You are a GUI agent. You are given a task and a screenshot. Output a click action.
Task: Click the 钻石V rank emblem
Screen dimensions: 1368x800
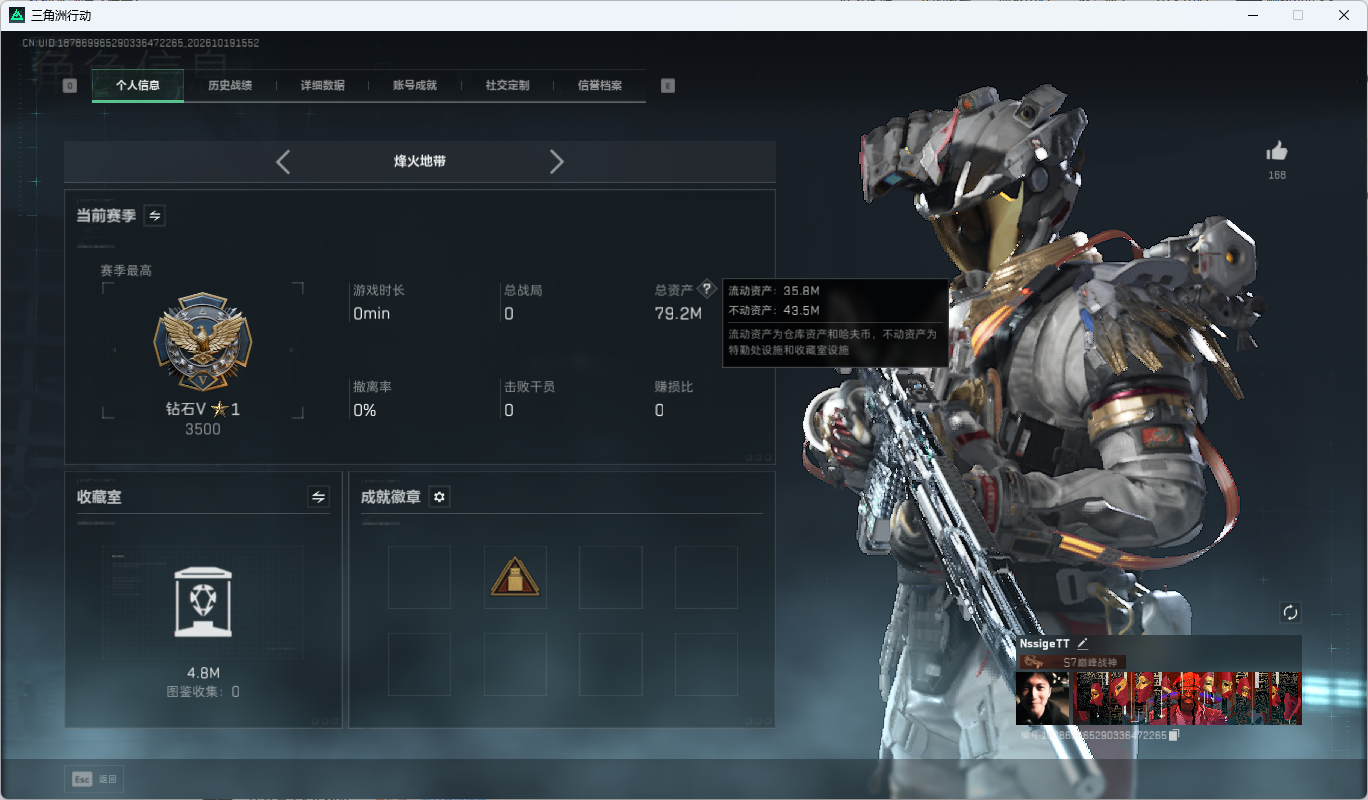point(203,342)
